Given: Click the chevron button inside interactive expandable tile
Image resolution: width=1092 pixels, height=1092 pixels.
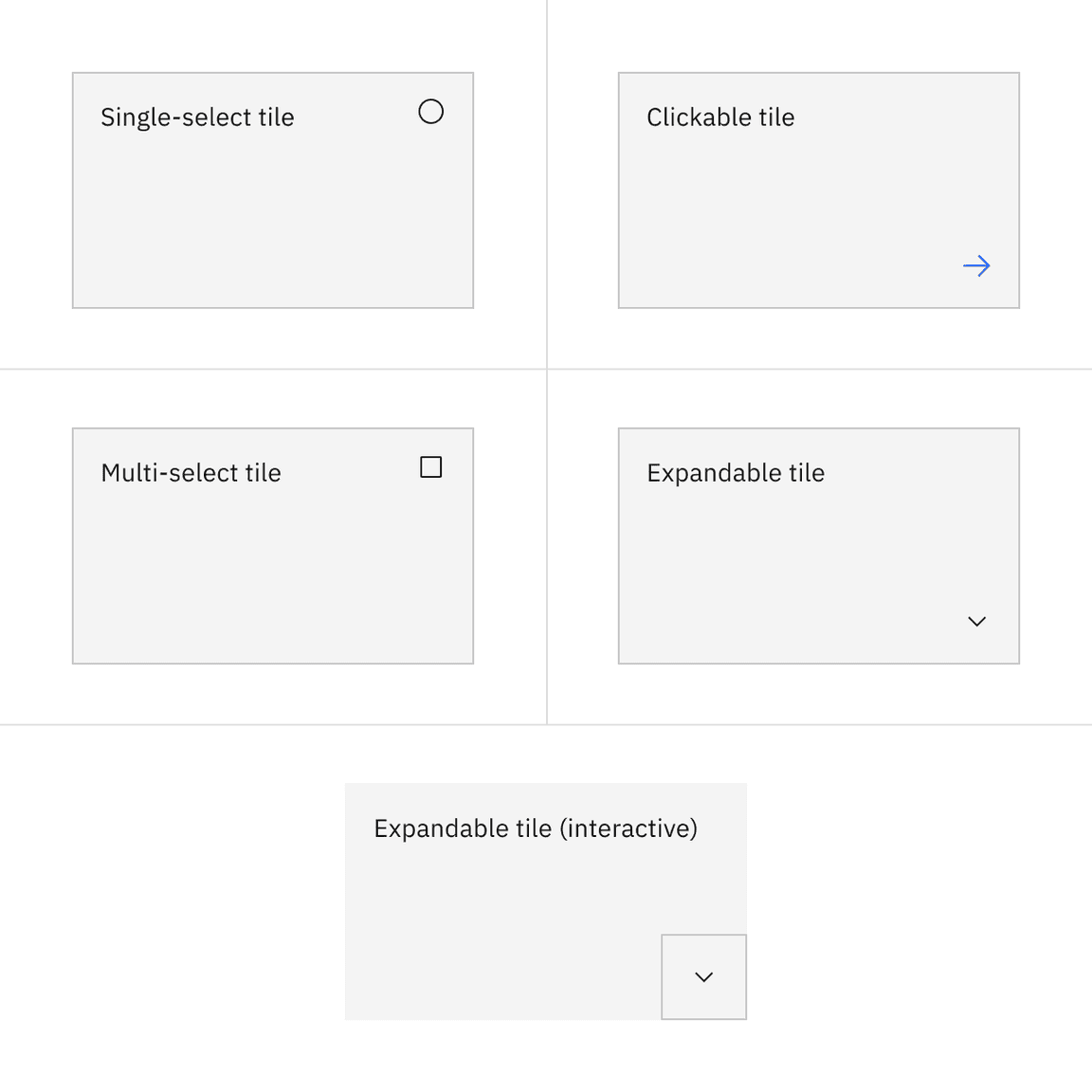Looking at the screenshot, I should coord(703,976).
